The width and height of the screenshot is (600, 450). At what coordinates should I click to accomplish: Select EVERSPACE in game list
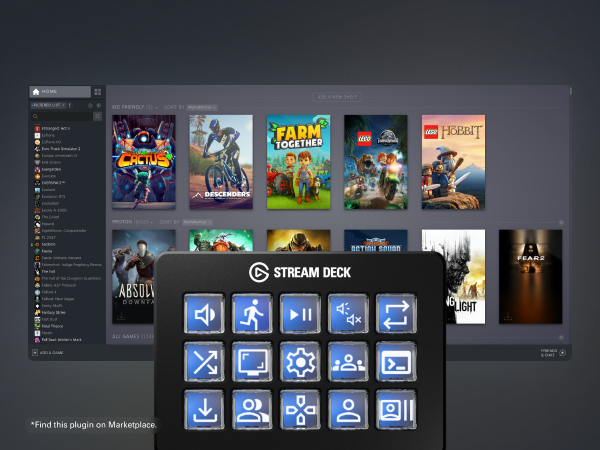[x=53, y=183]
